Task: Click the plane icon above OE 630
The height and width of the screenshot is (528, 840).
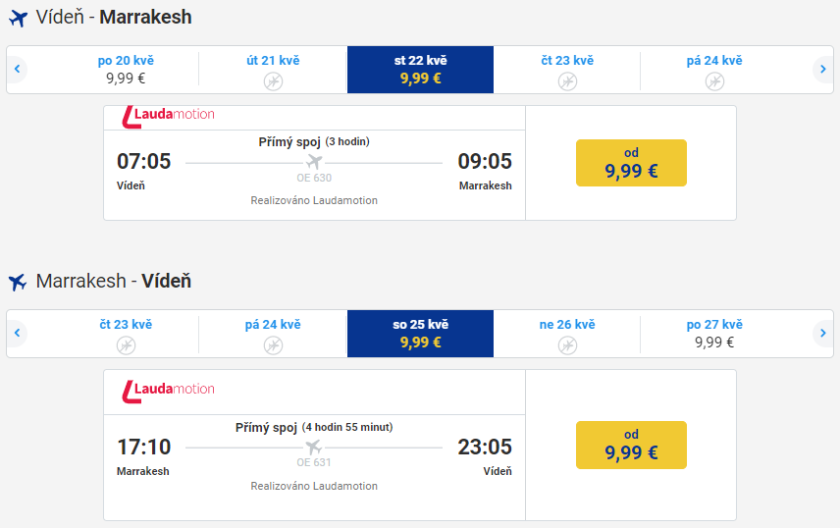Action: click(x=314, y=162)
